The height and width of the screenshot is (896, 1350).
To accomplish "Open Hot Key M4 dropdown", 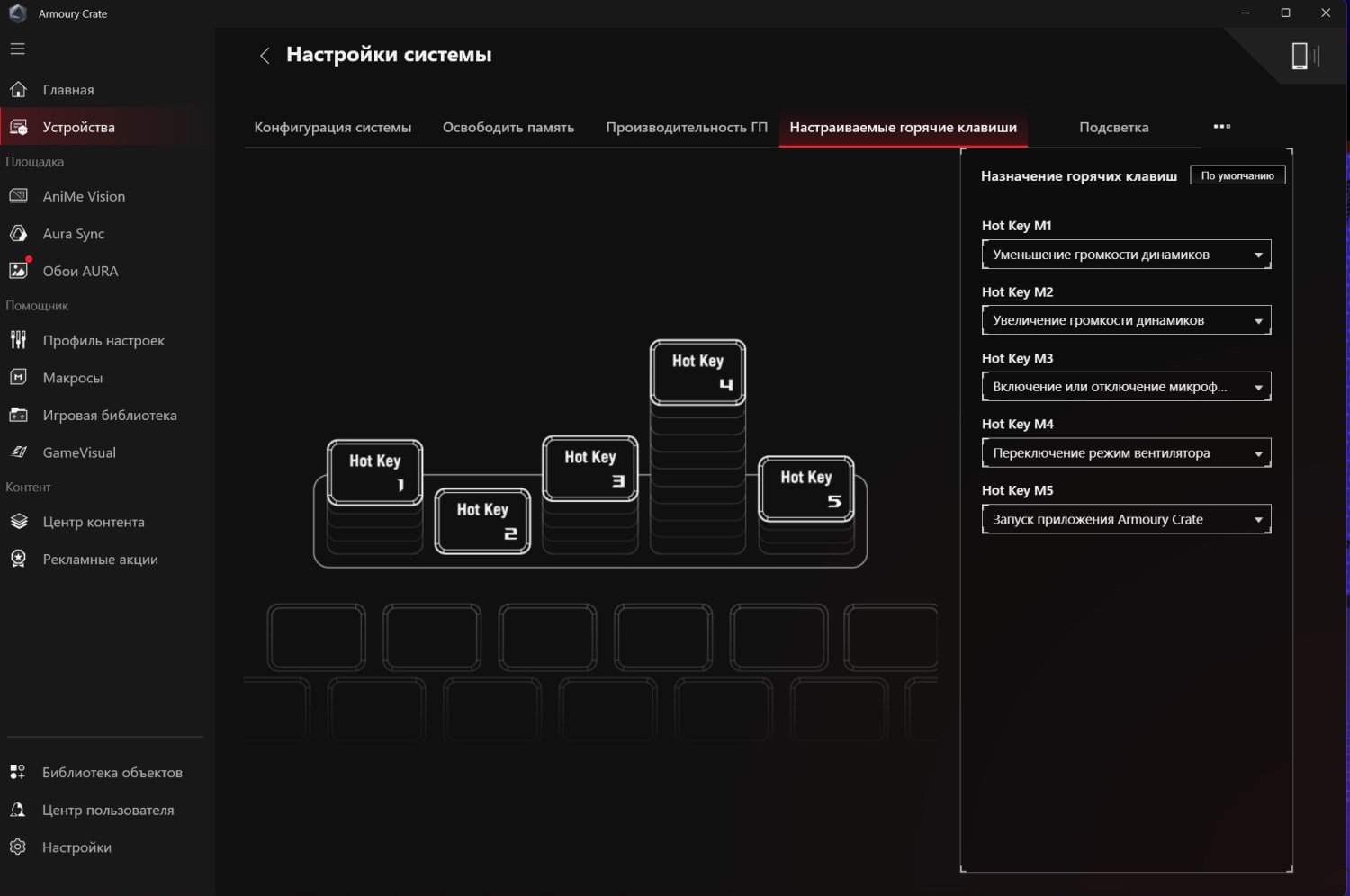I will 1127,453.
